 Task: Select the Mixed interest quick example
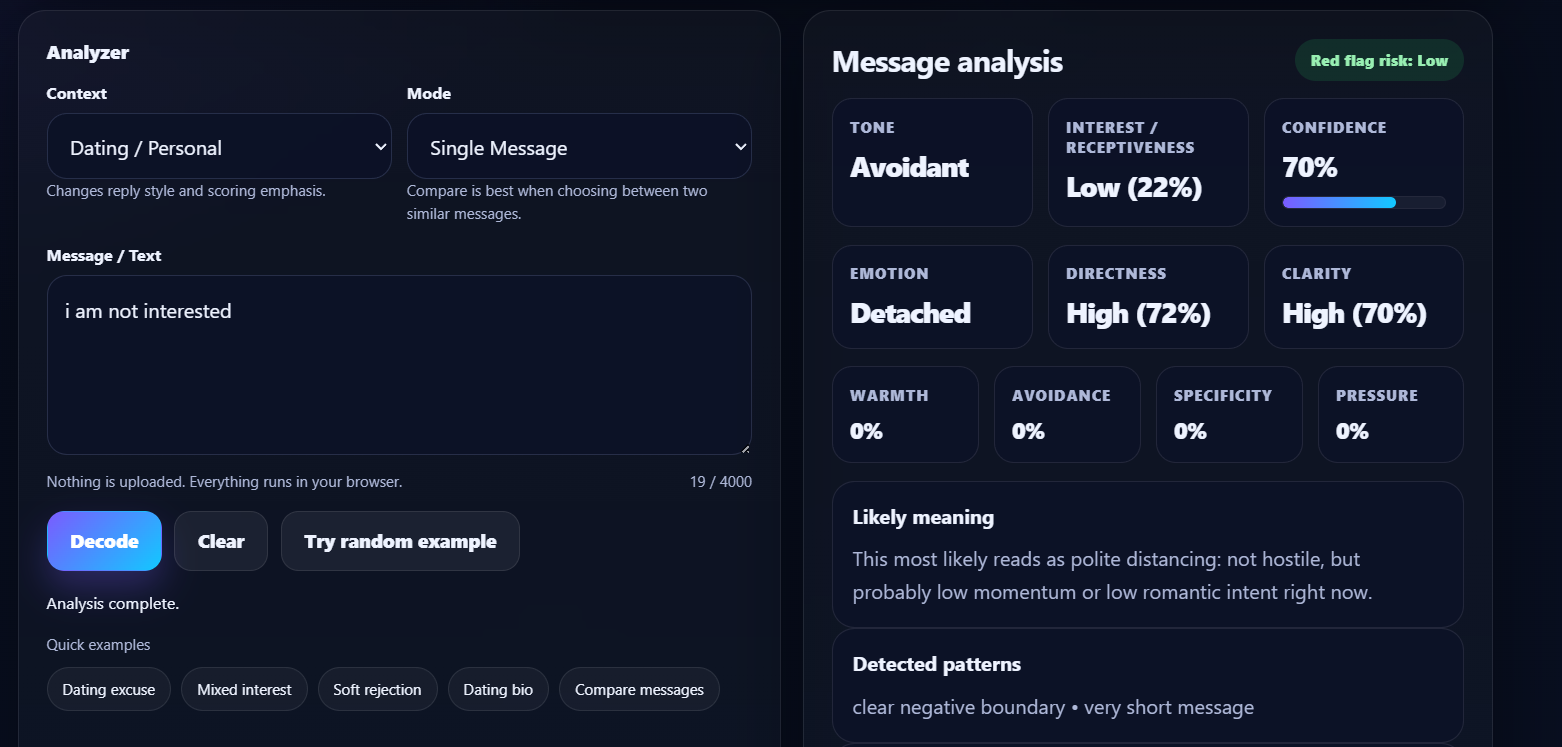tap(244, 688)
